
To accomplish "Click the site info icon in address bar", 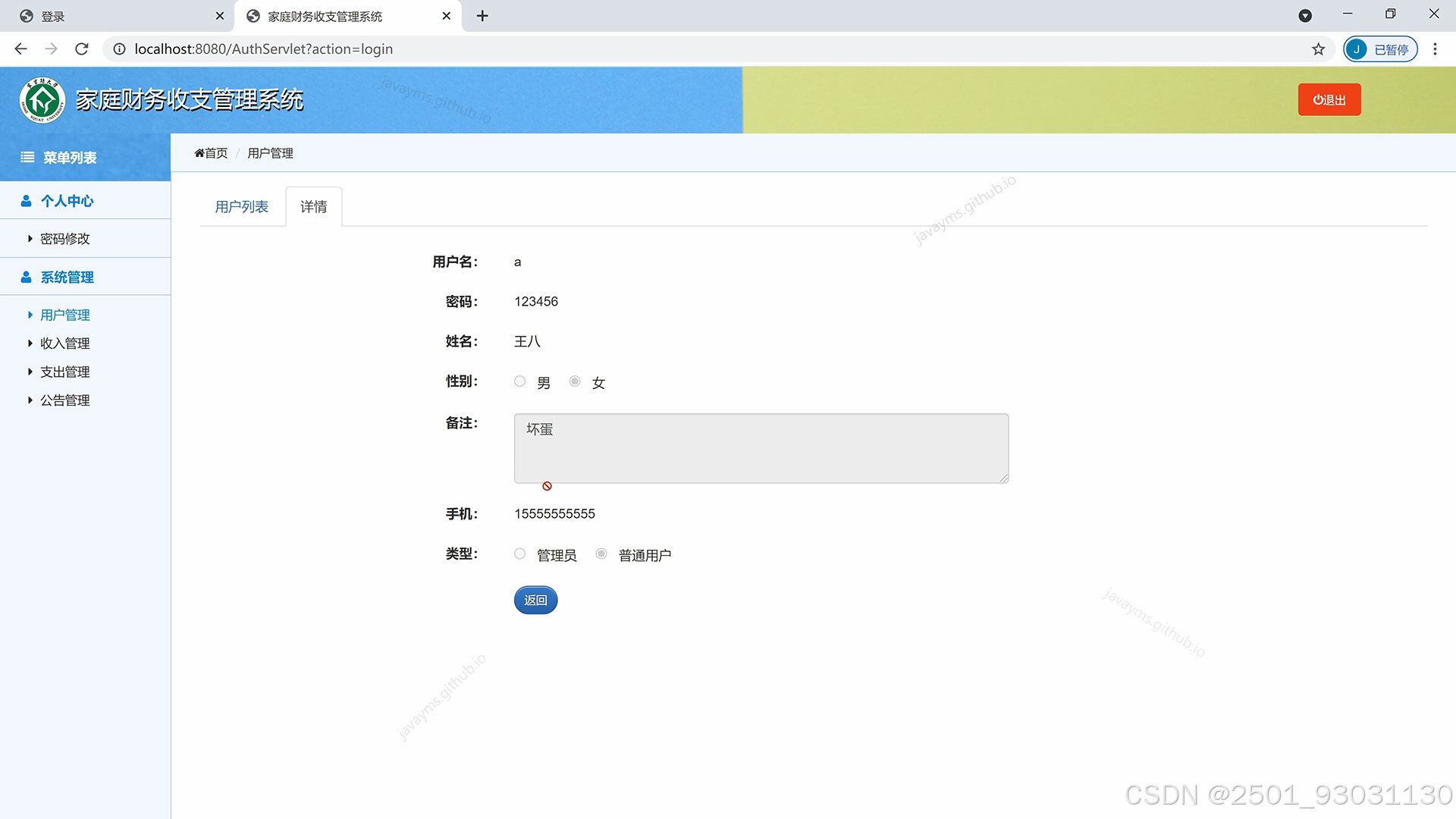I will coord(119,49).
